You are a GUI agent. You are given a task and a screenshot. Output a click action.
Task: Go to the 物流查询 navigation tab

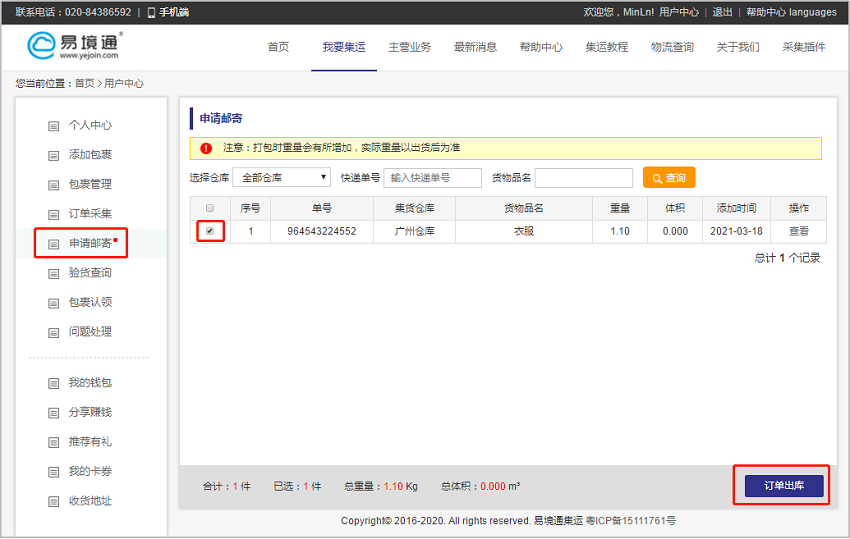click(672, 47)
